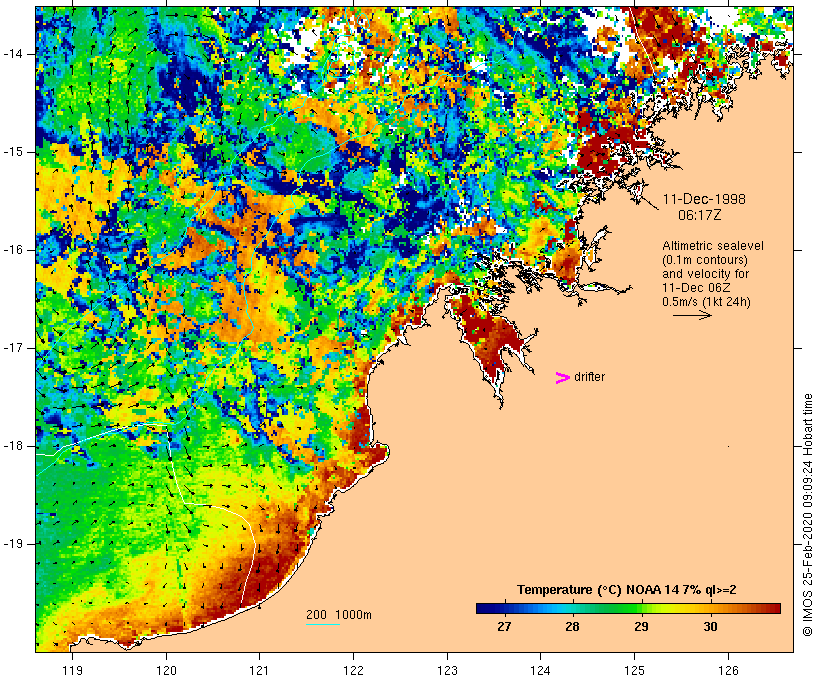The height and width of the screenshot is (680, 820).
Task: Click the '200 1000m' depth legend text
Action: click(339, 615)
